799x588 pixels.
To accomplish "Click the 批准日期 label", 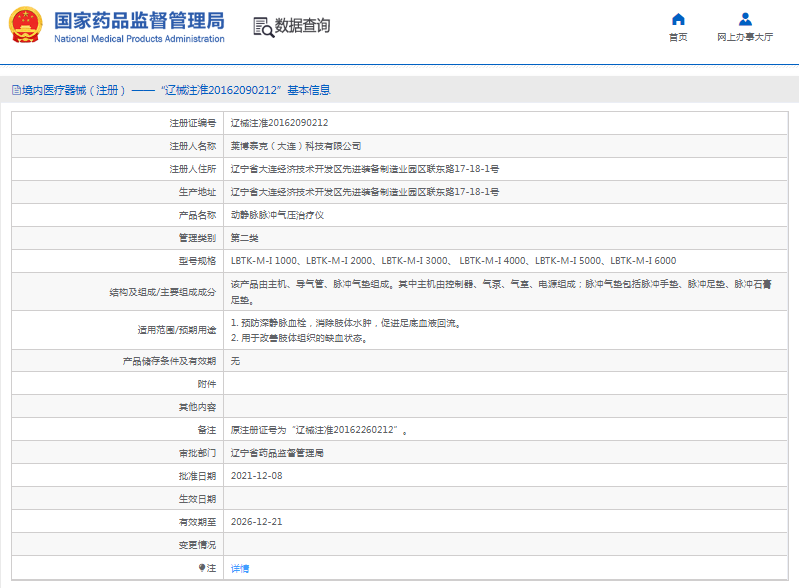I will pos(197,476).
